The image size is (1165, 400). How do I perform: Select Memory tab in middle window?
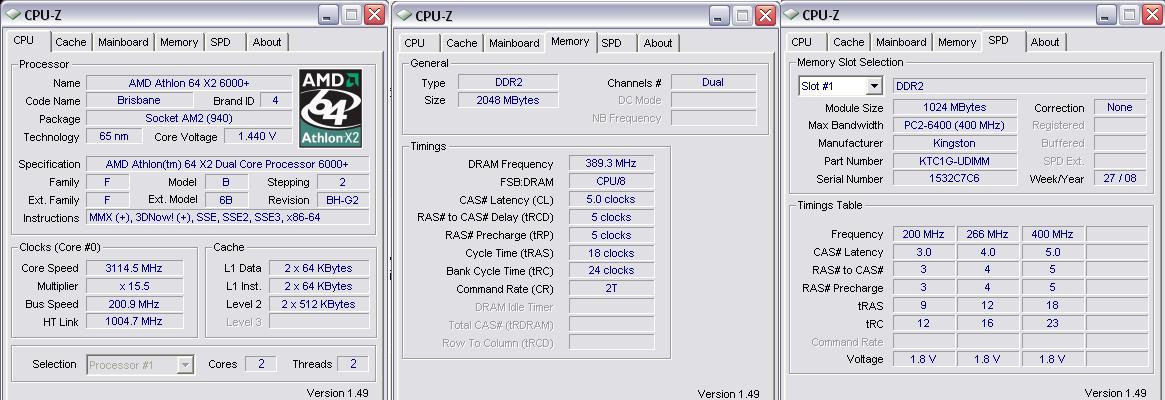570,42
